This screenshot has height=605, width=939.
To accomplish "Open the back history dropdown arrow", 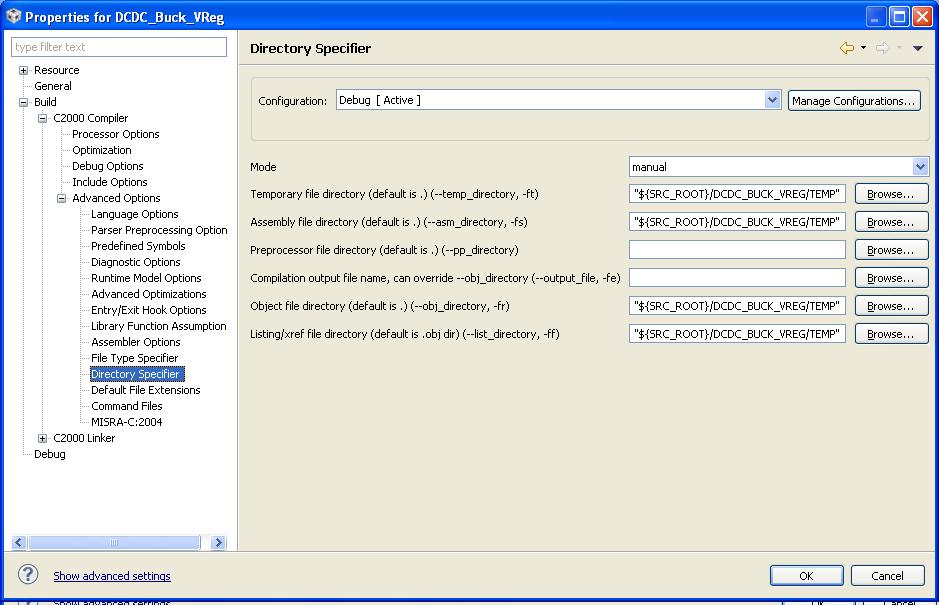I will pos(864,48).
